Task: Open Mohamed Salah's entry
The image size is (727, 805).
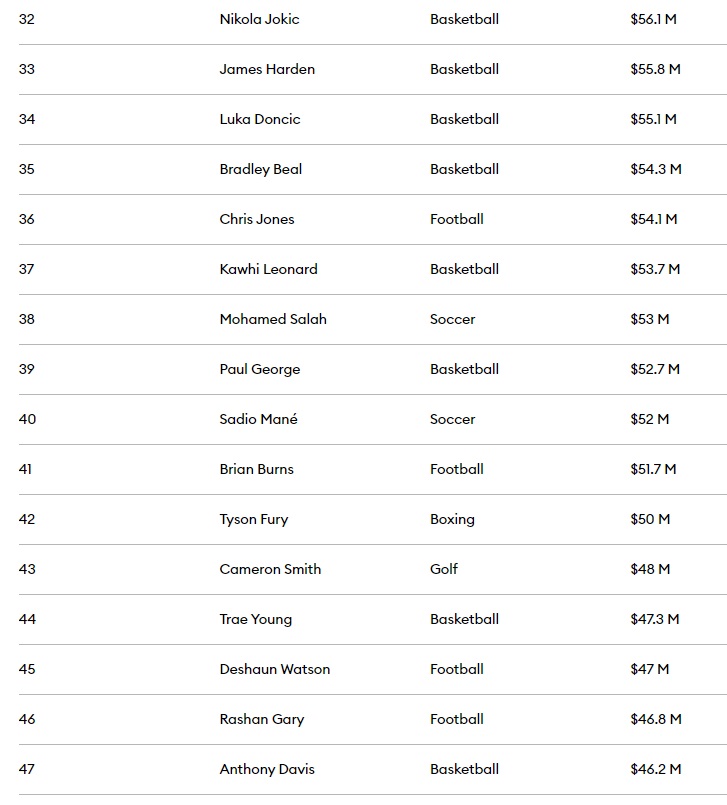Action: [273, 319]
